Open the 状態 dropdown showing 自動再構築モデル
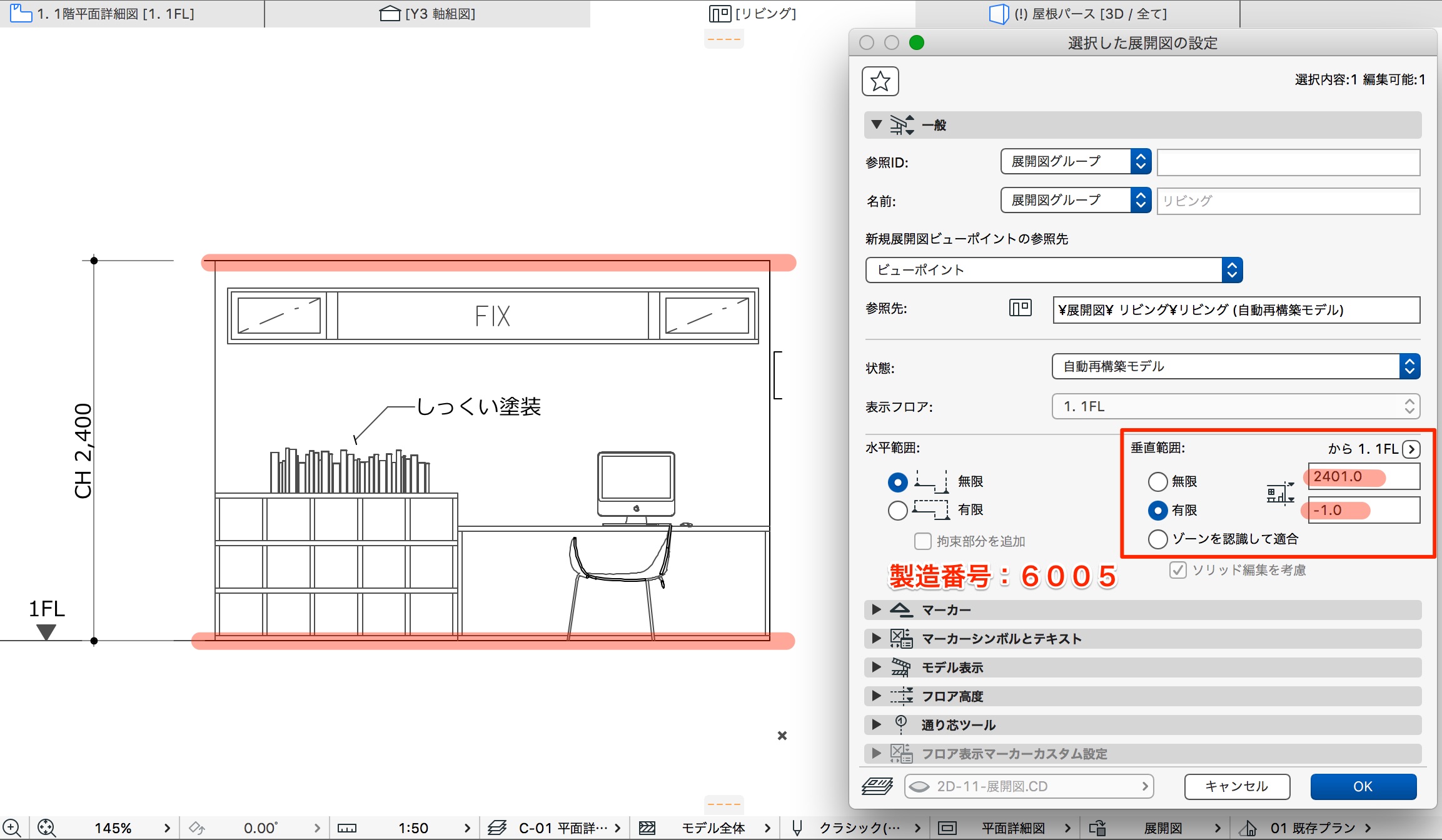 1236,366
